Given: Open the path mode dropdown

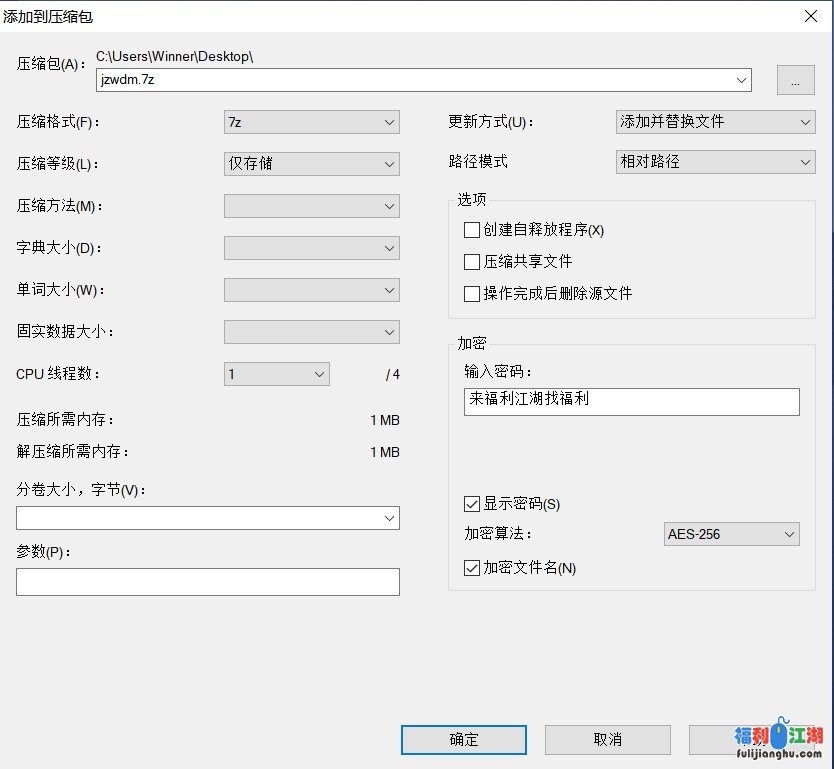Looking at the screenshot, I should [x=715, y=162].
